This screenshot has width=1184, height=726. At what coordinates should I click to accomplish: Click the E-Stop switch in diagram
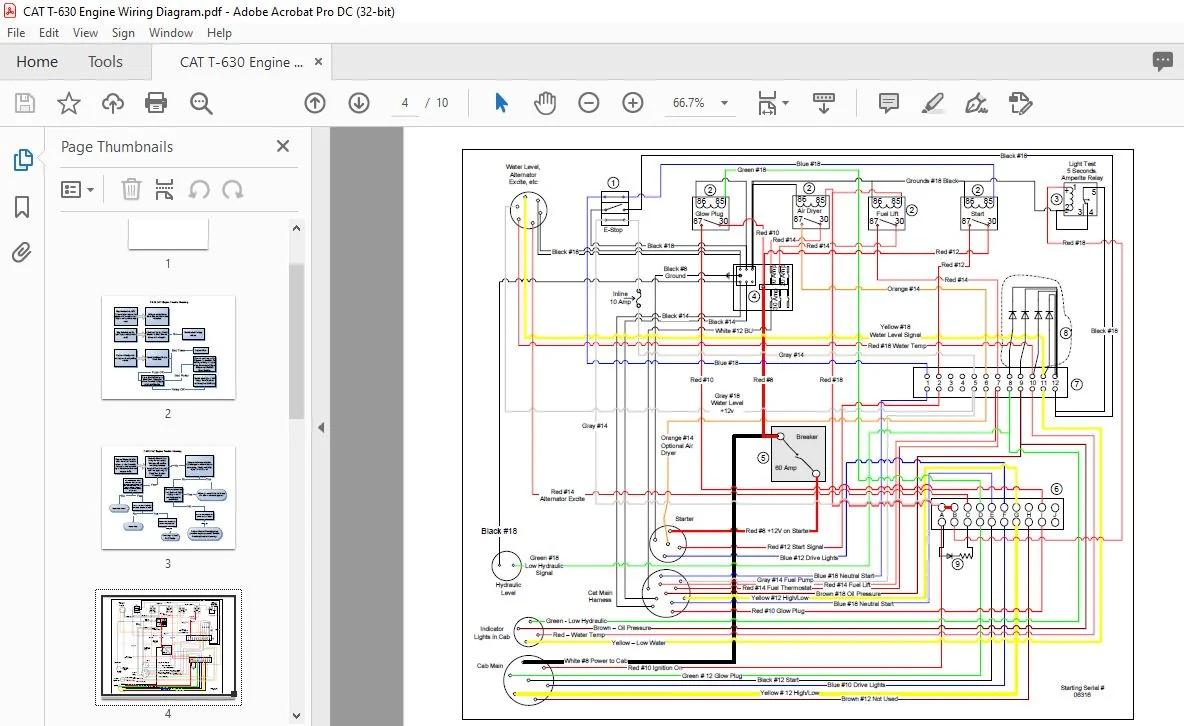point(614,209)
